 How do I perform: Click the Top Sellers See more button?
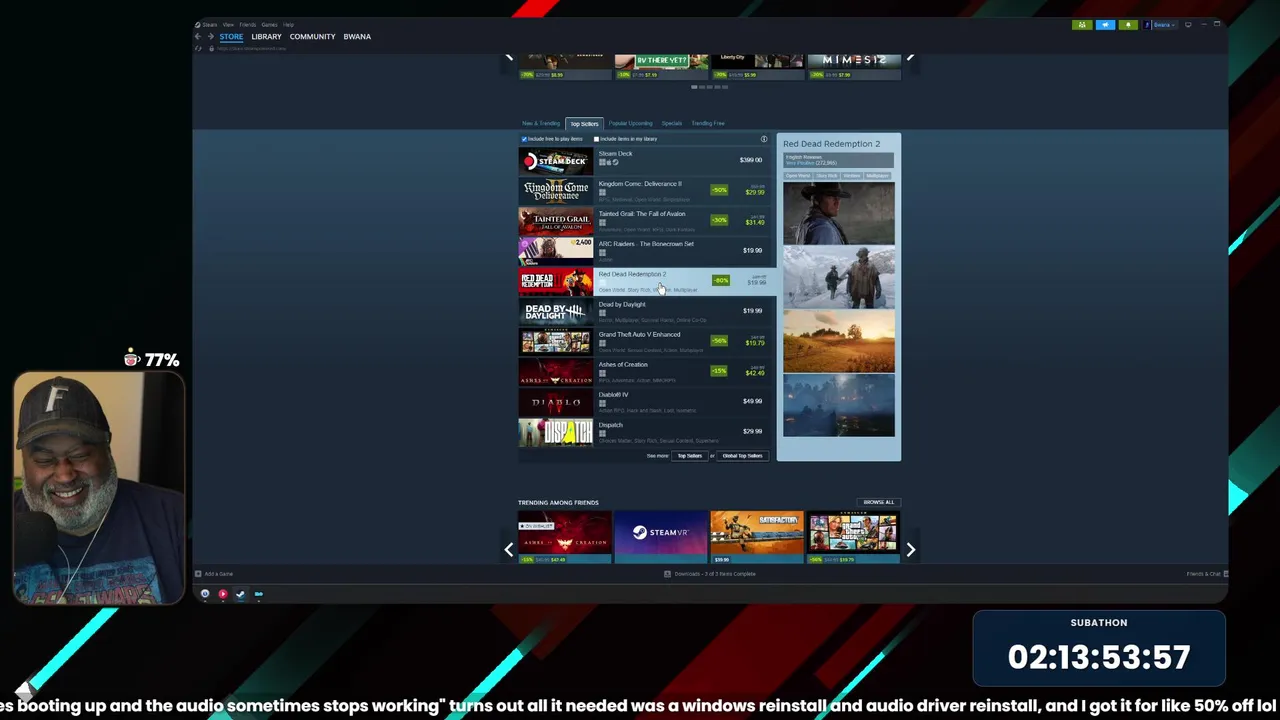(689, 456)
